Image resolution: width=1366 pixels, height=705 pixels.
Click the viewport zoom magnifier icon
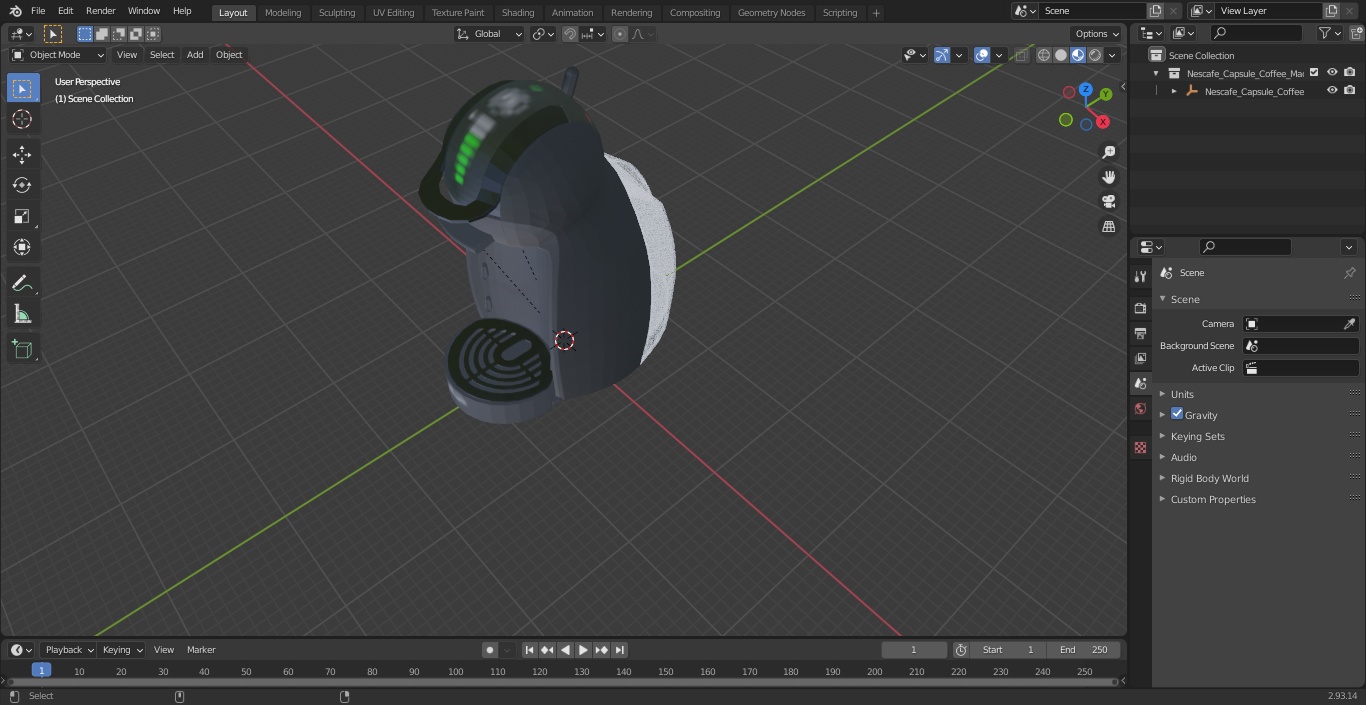(1108, 152)
